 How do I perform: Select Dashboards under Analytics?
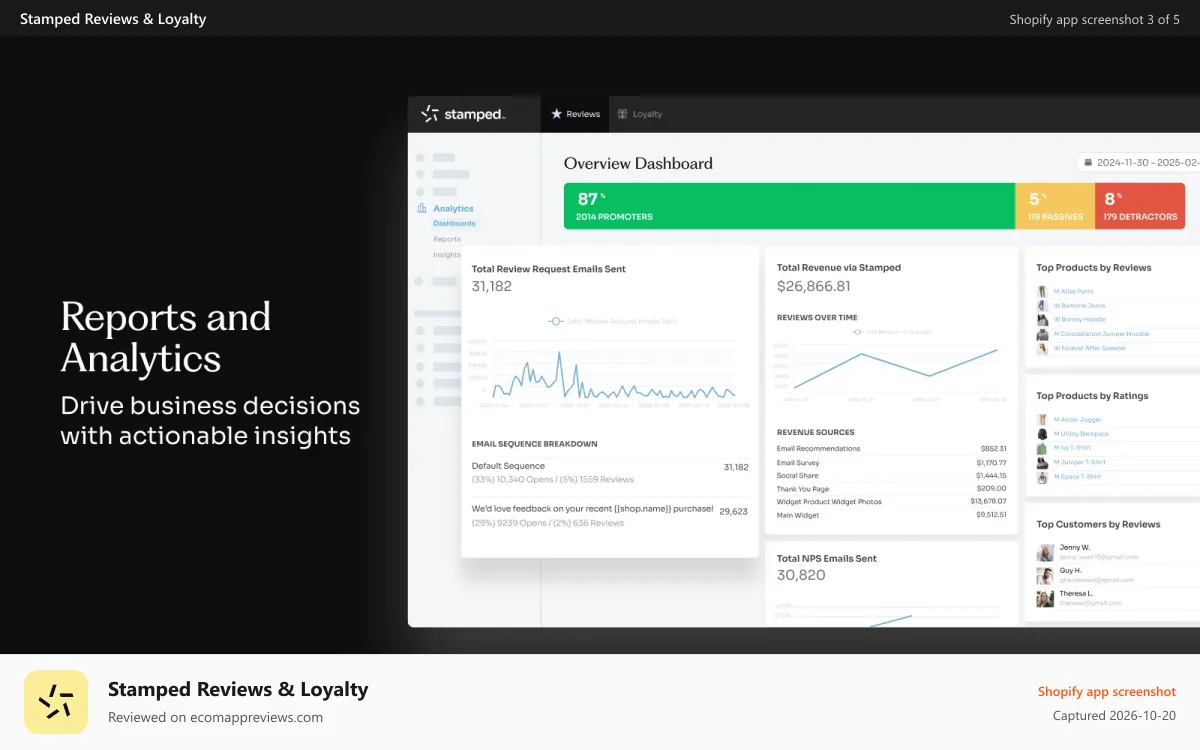454,223
